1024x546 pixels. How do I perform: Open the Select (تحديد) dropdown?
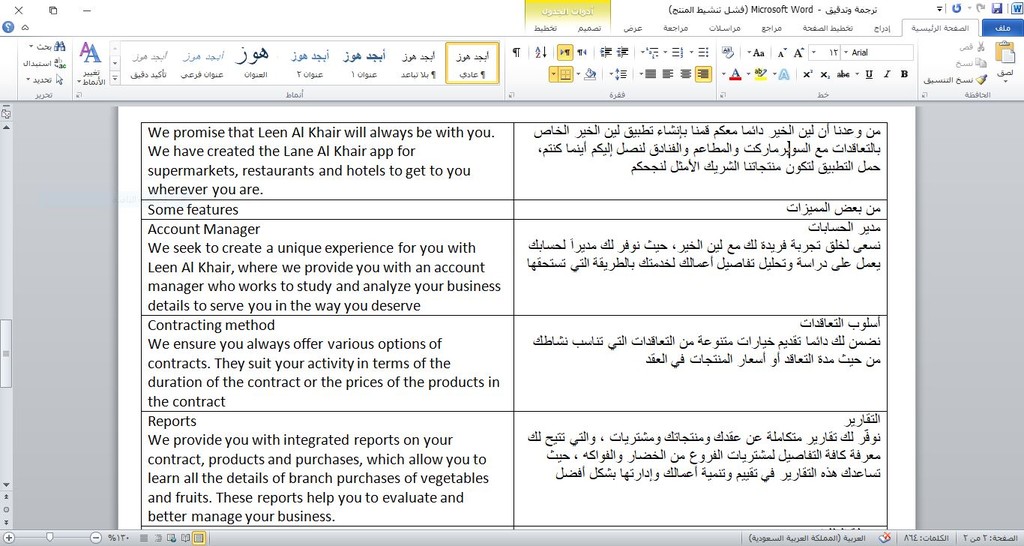[x=28, y=80]
